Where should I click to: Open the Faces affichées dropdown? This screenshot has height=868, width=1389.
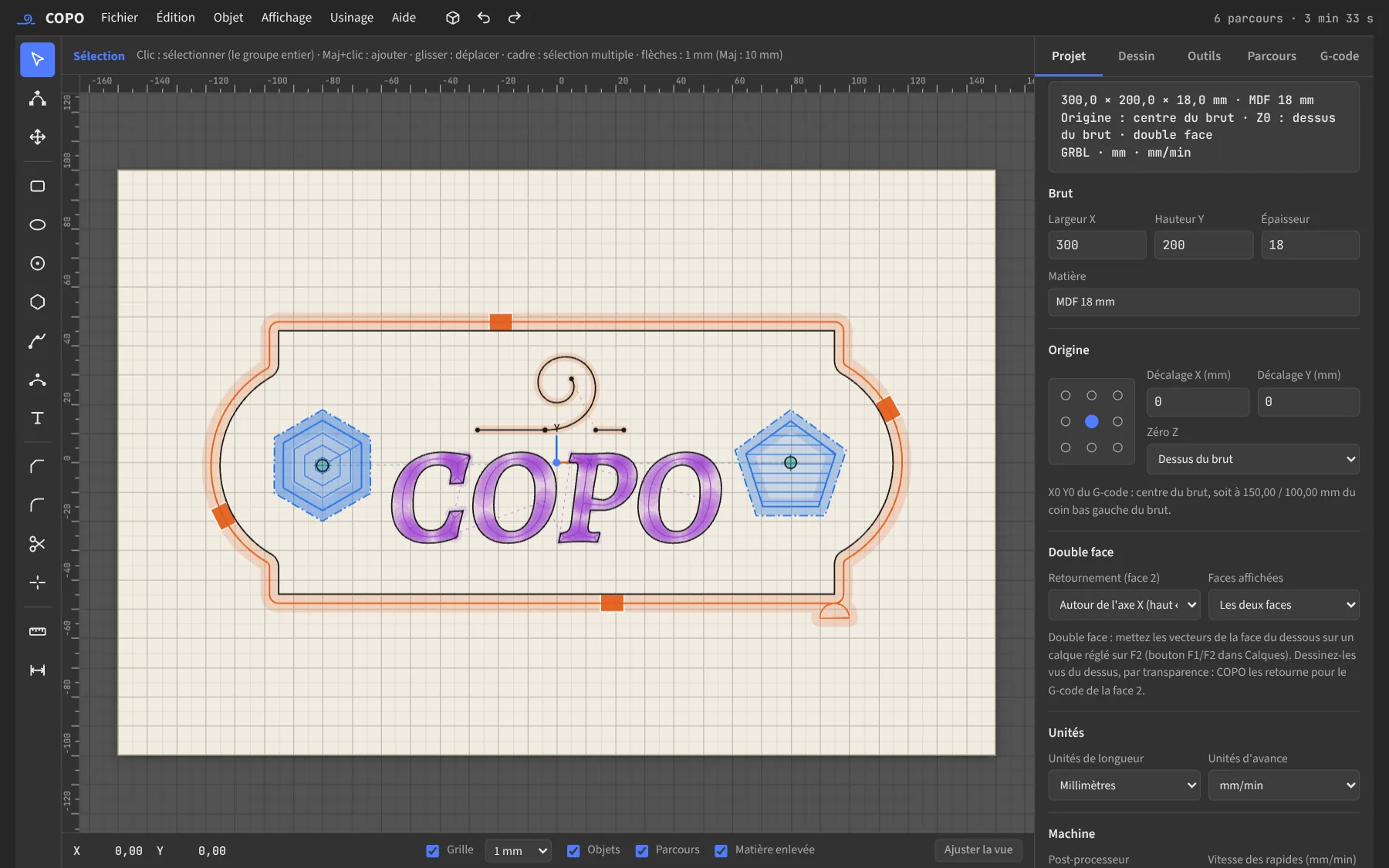[x=1283, y=605]
